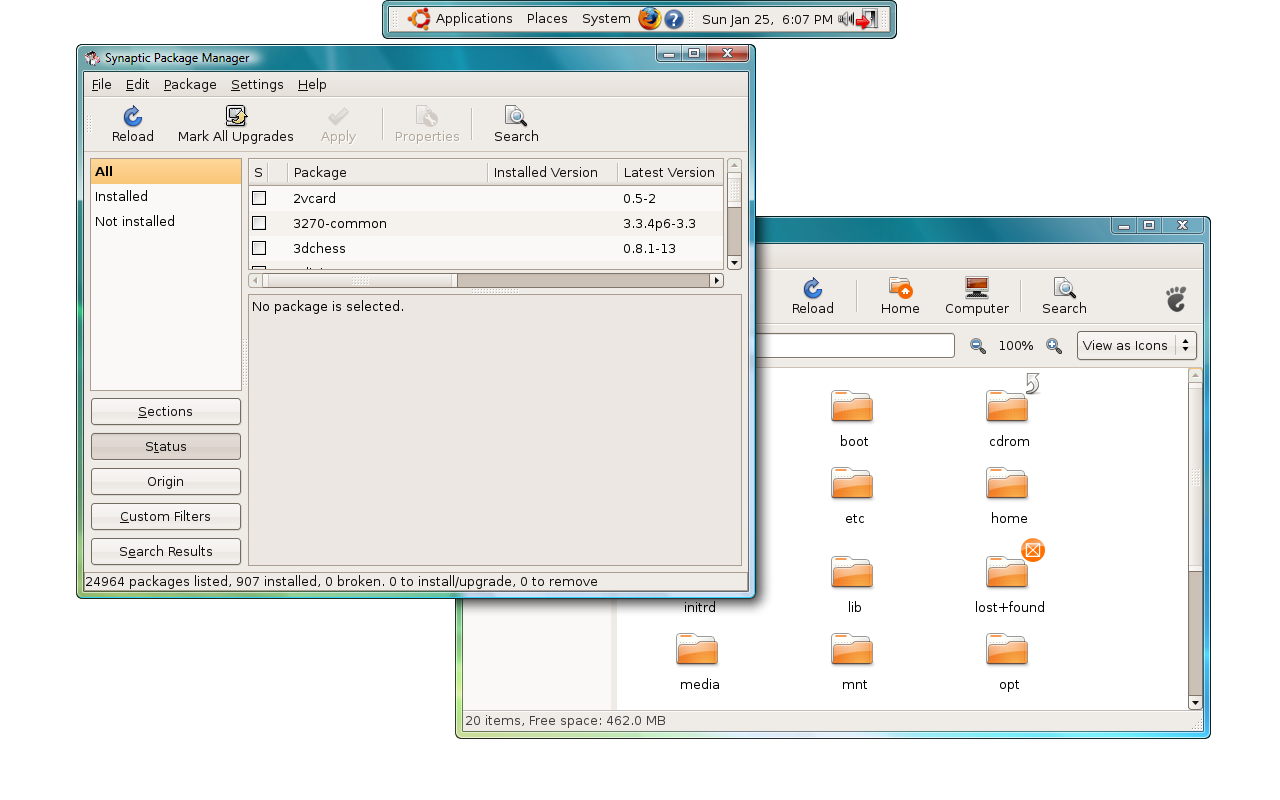Open the File menu in Synaptic

click(101, 85)
